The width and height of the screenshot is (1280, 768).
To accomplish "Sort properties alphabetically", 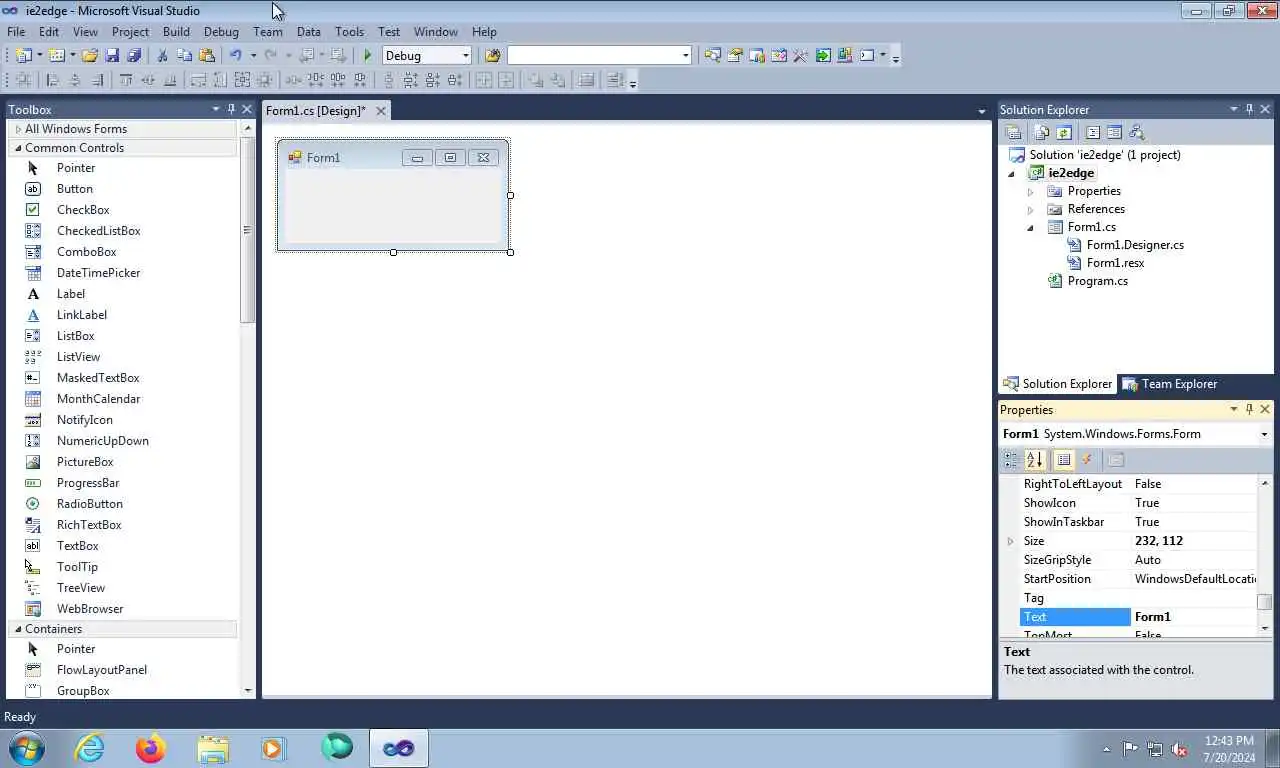I will click(1034, 459).
